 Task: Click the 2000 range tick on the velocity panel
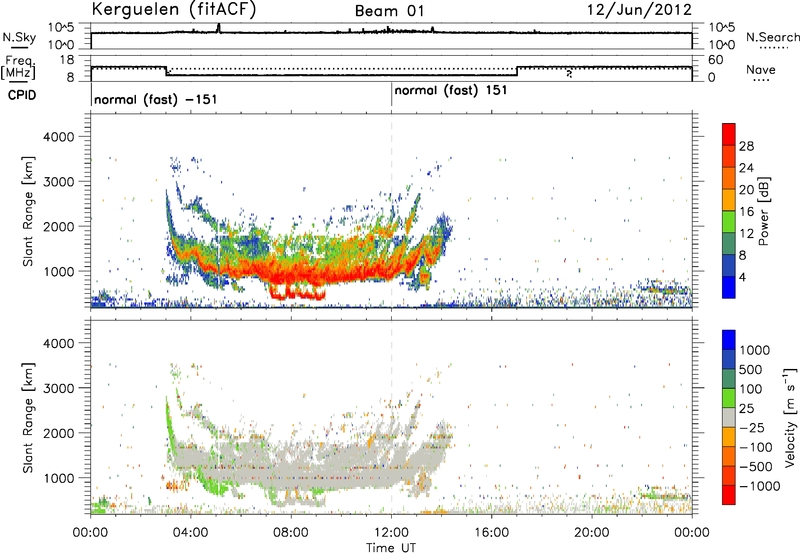(x=59, y=433)
